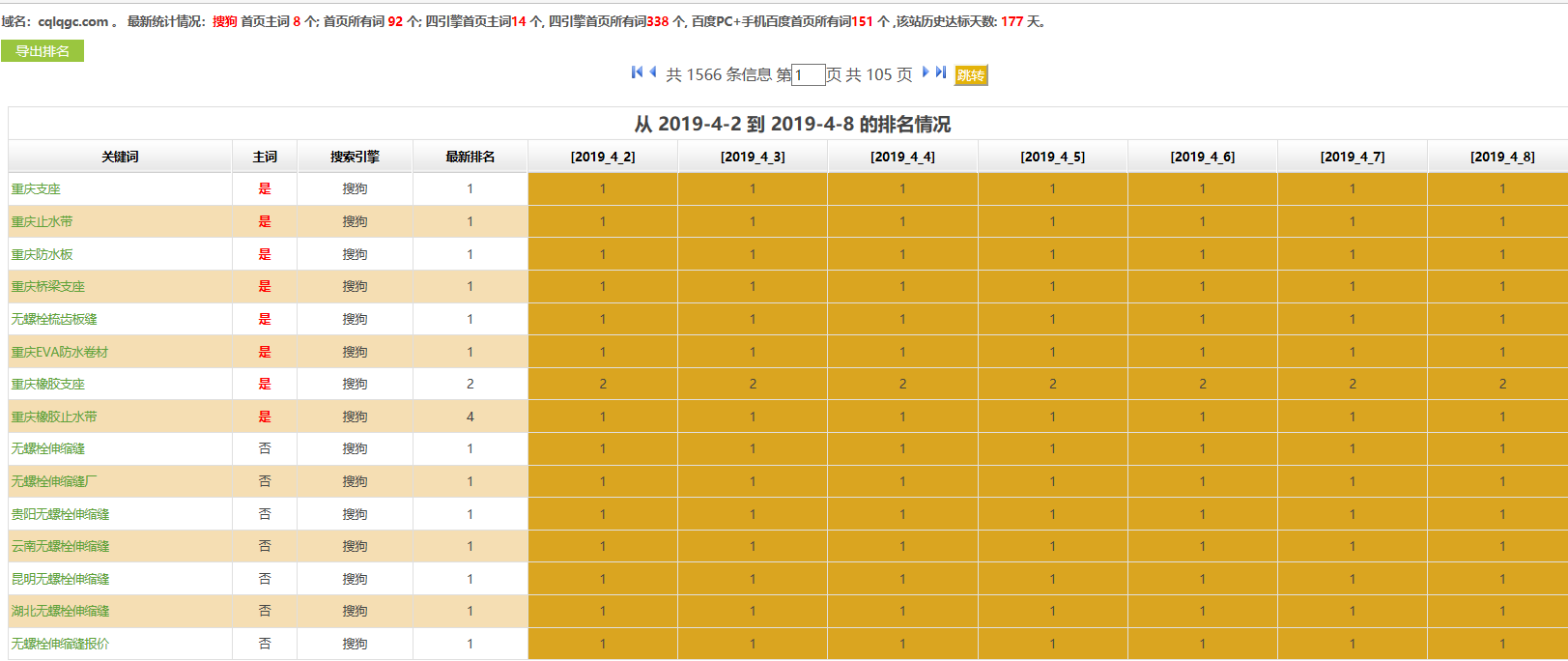Click the [2019_4_6] date column header
Screen dimensions: 1568x661
point(1203,157)
